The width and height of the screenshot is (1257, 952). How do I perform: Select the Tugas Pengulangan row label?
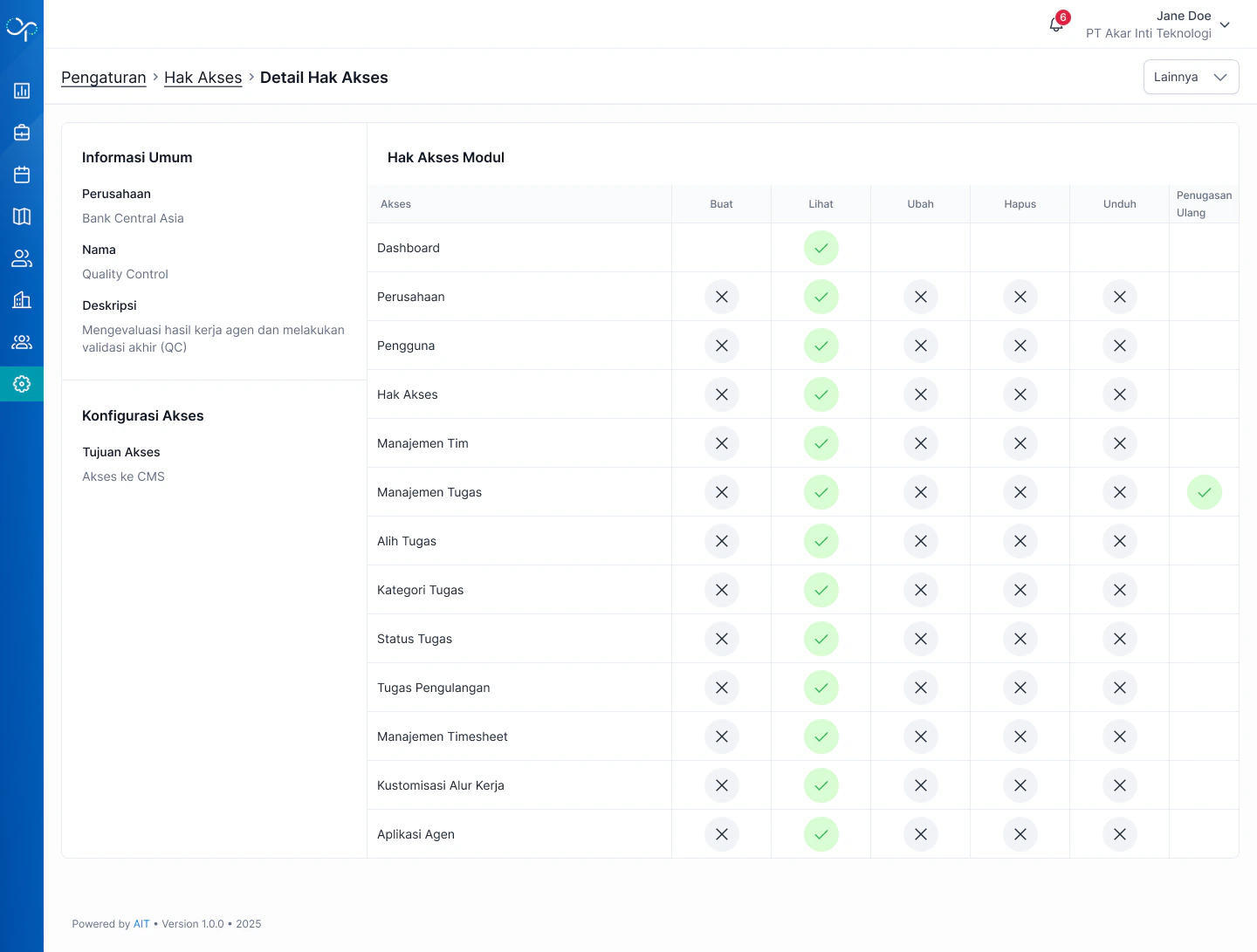(434, 688)
